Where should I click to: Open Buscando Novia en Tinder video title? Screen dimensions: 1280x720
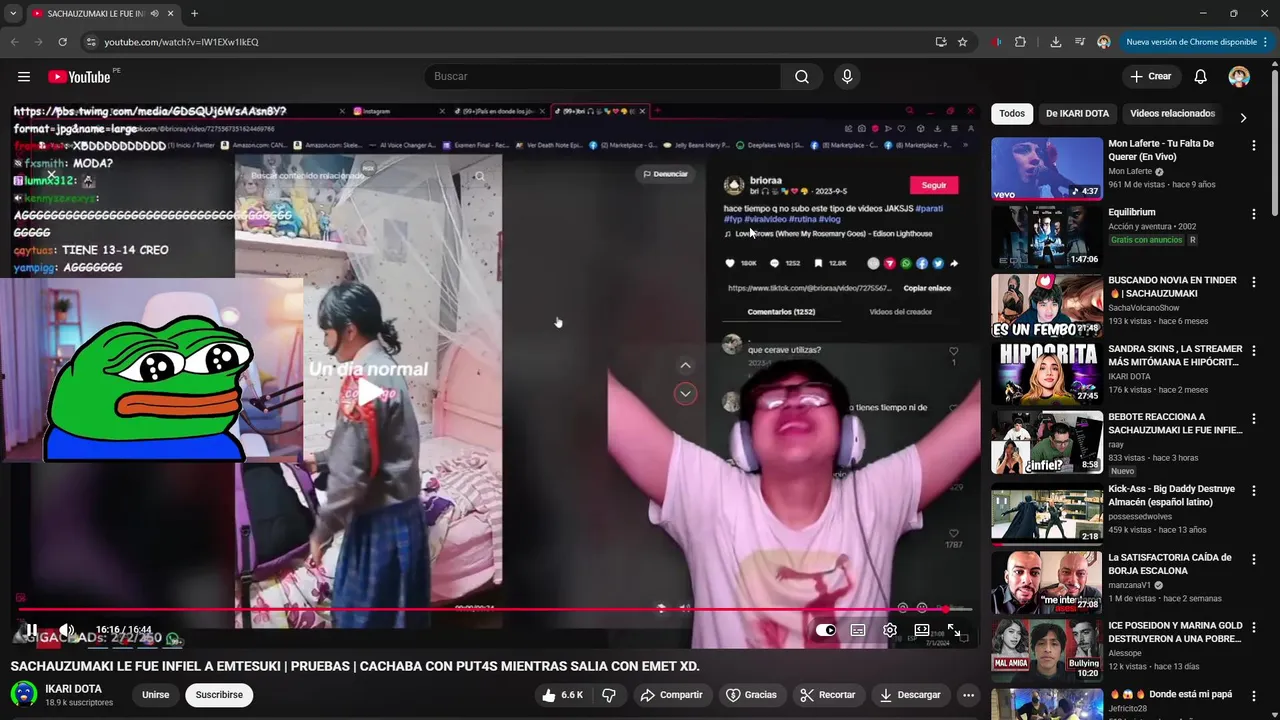coord(1172,287)
